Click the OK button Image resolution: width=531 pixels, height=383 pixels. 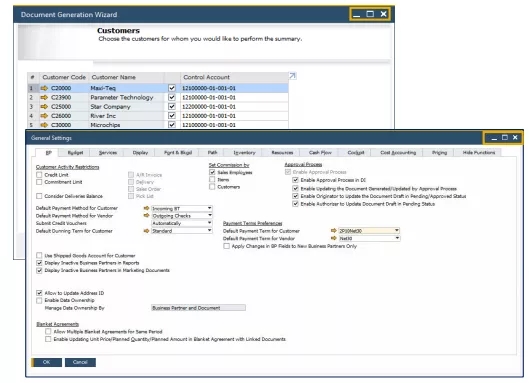tap(46, 362)
